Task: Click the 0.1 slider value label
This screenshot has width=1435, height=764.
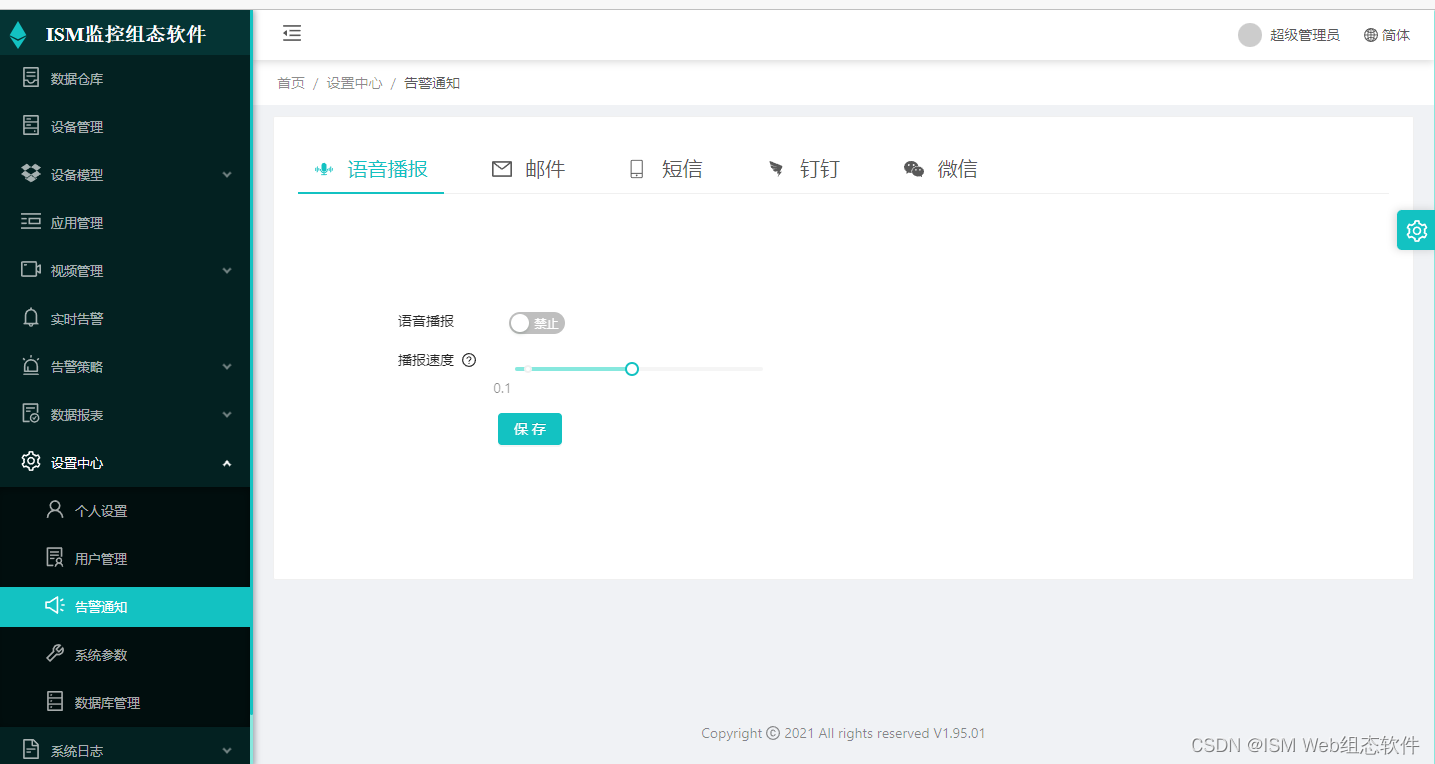Action: tap(502, 388)
